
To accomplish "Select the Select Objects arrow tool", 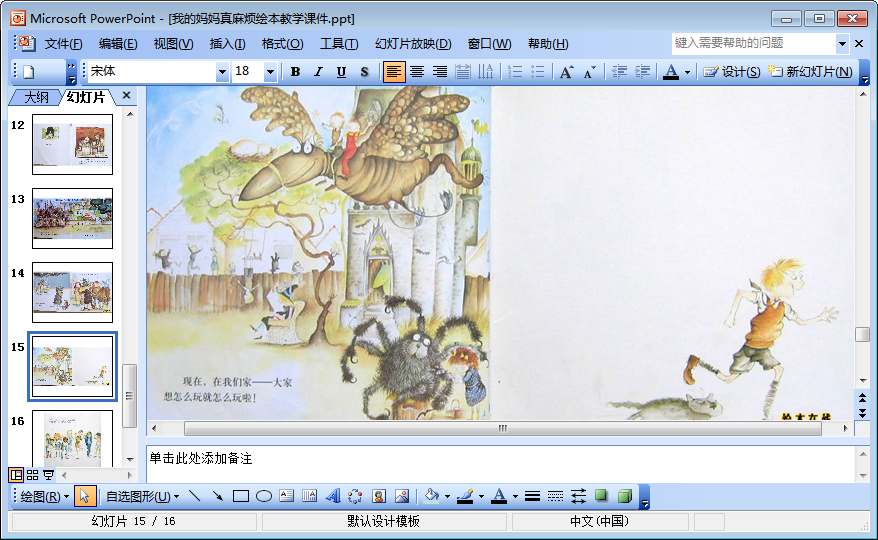I will [85, 496].
